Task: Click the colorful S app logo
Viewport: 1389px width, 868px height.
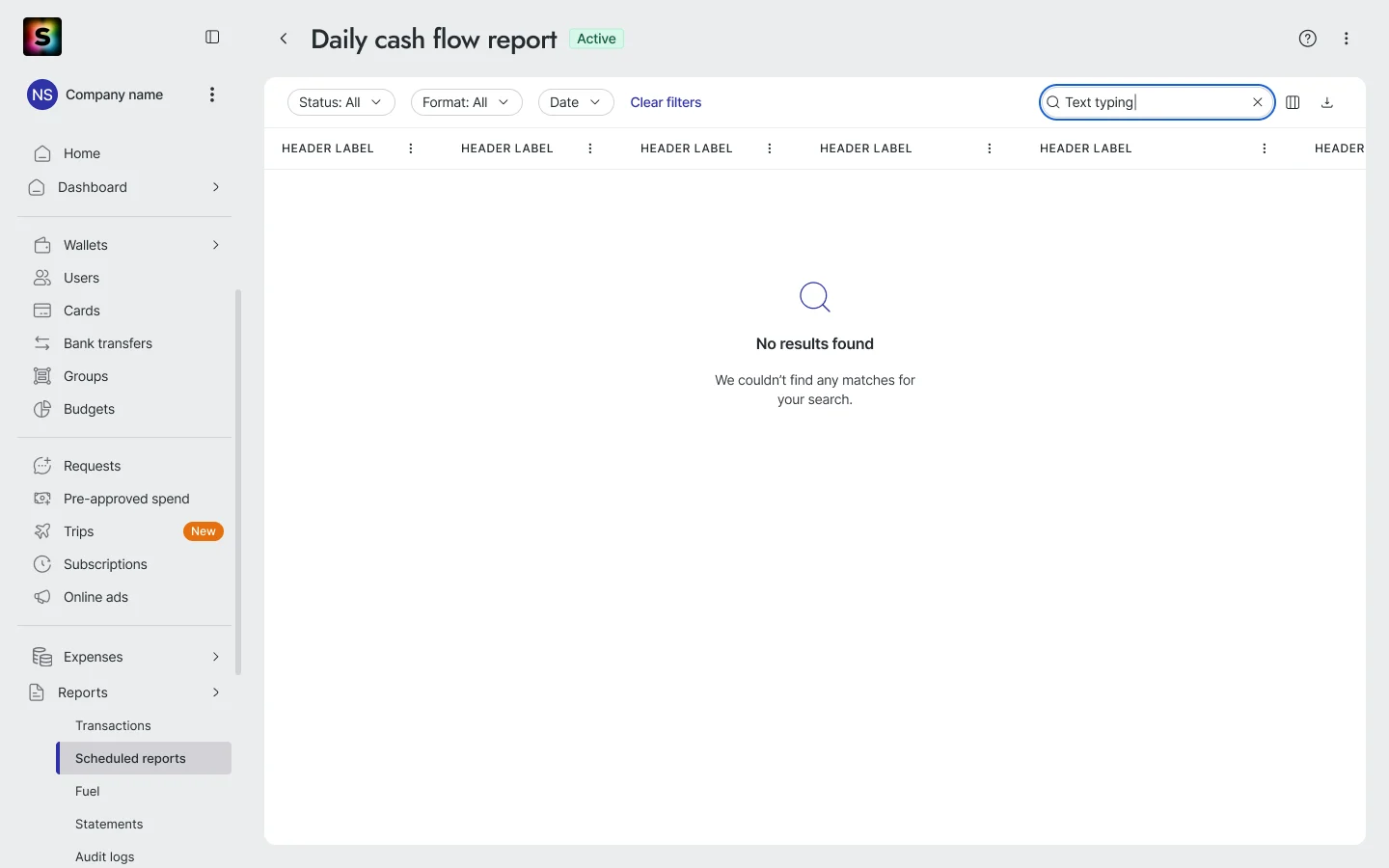Action: click(42, 37)
